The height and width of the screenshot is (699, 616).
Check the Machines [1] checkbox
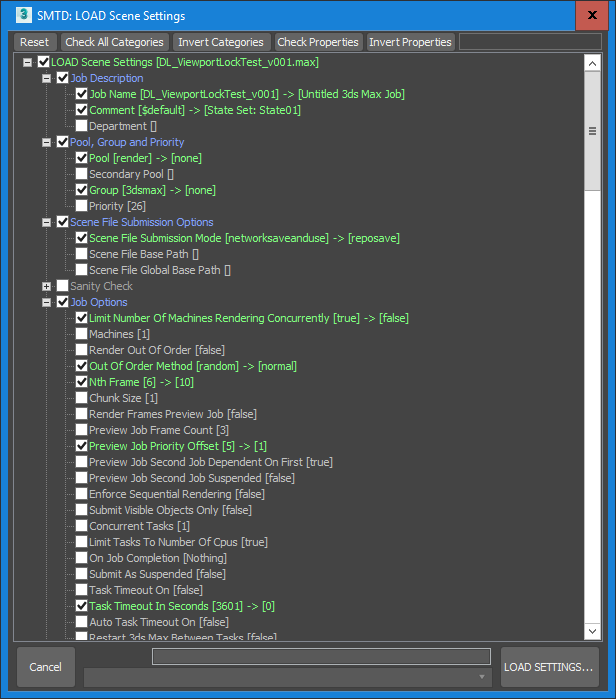(x=82, y=334)
